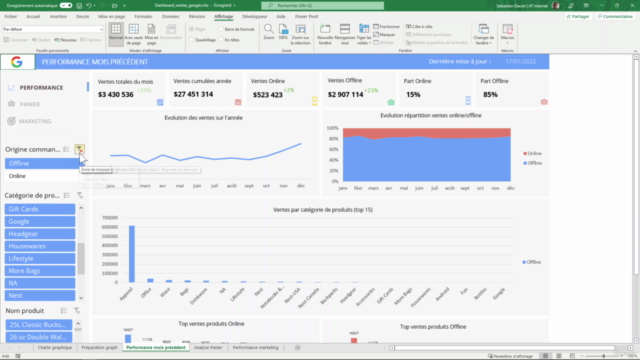Select 'Gift Cards' category slicer item
640x360 pixels.
(x=40, y=209)
